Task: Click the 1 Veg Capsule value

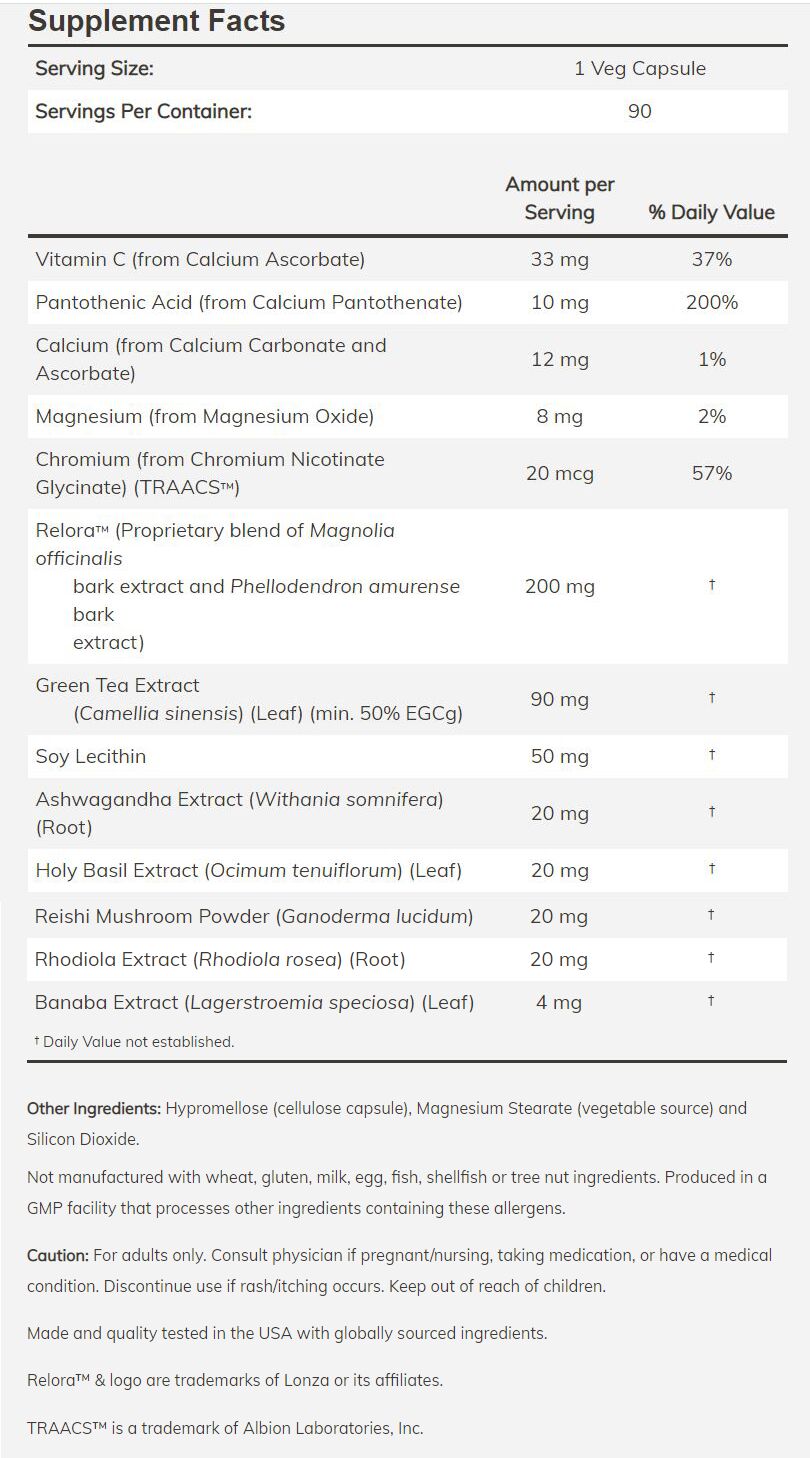Action: point(639,69)
